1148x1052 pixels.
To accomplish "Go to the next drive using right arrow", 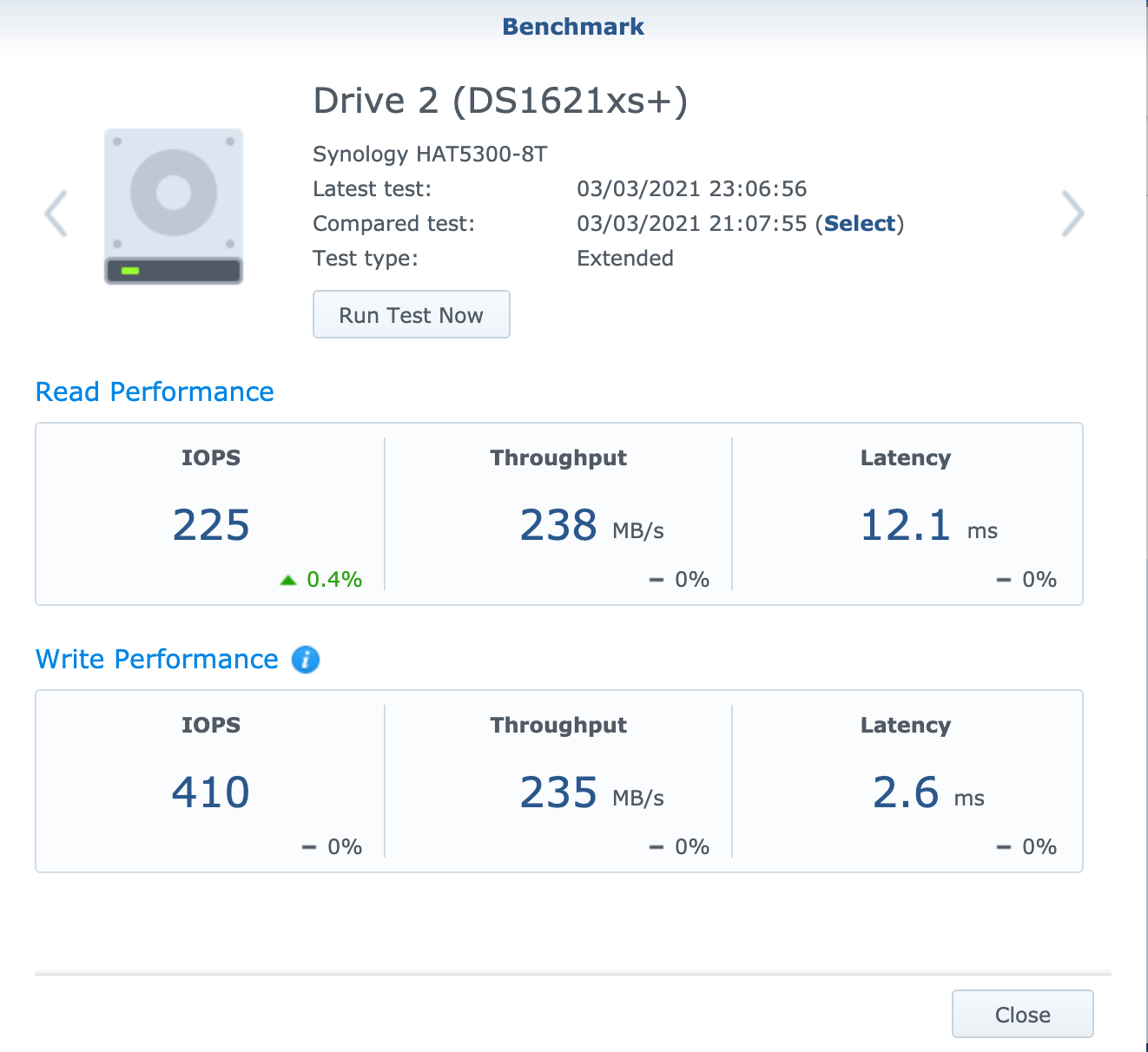I will [x=1073, y=214].
